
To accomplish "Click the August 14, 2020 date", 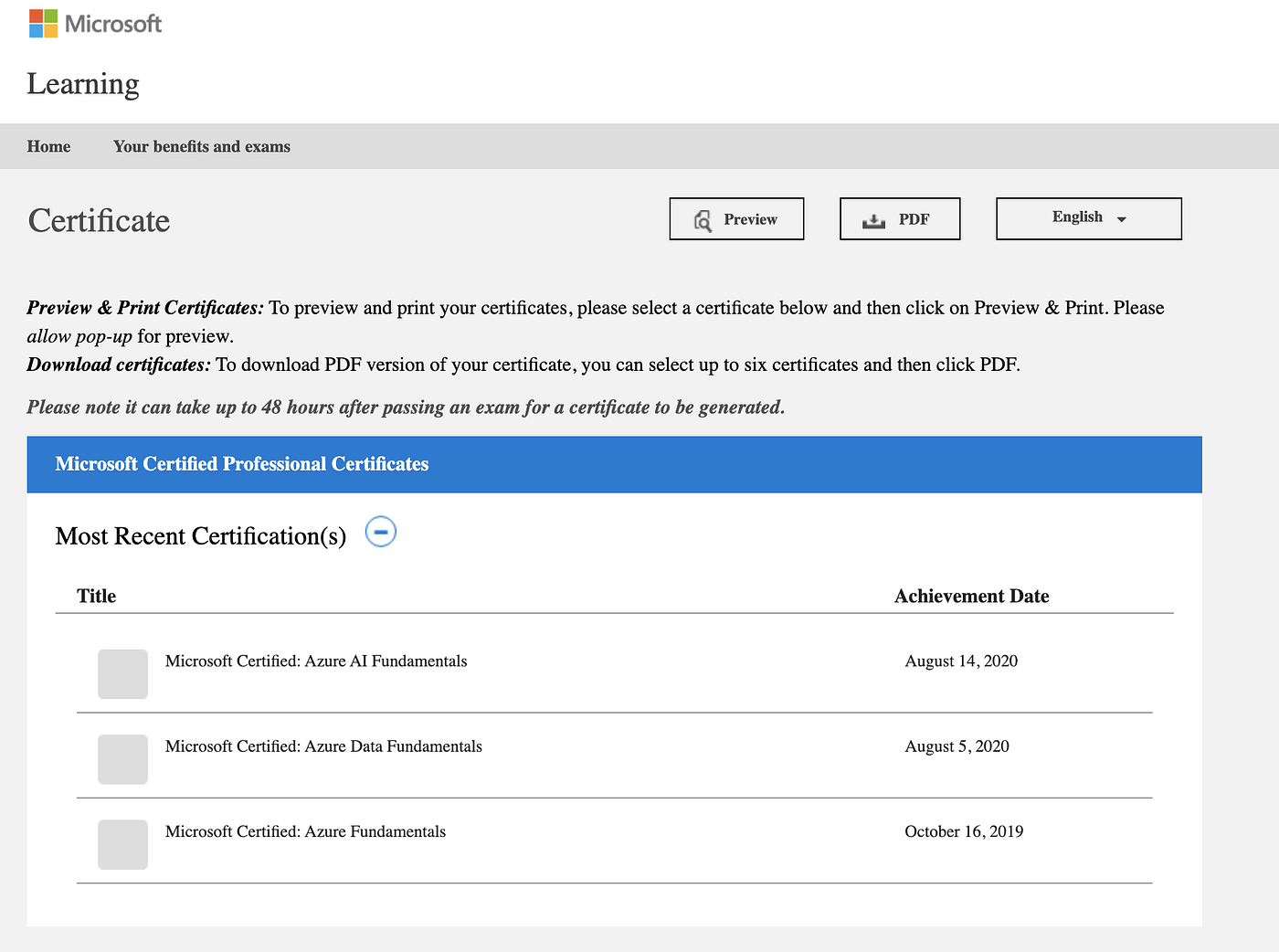I will point(961,661).
